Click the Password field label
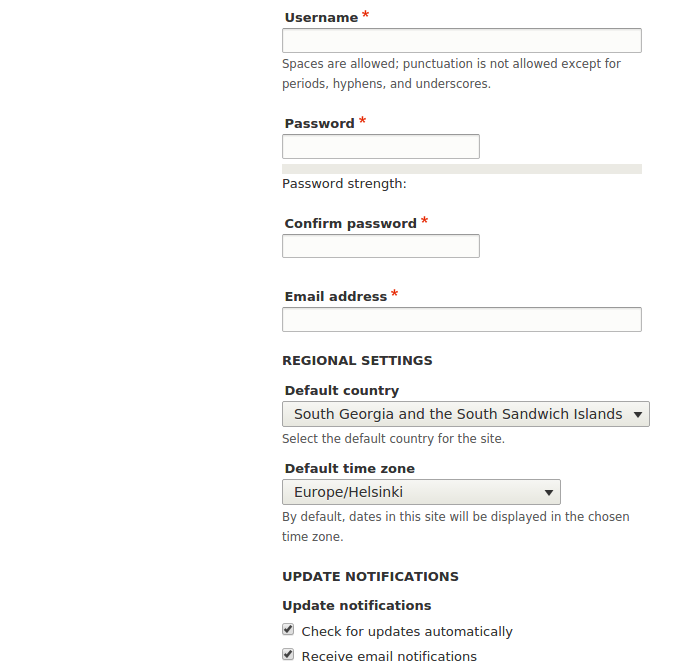The height and width of the screenshot is (661, 678). pyautogui.click(x=320, y=124)
